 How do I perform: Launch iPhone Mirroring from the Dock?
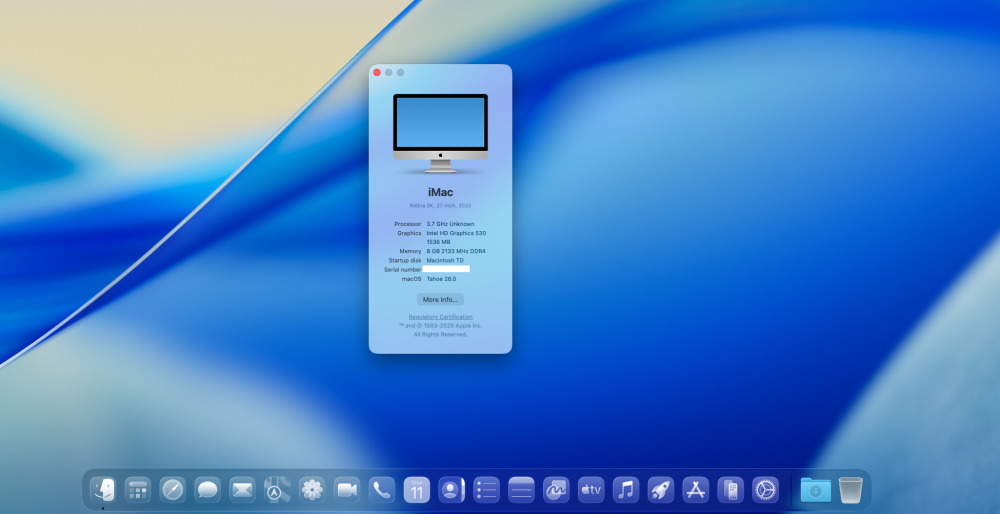click(x=731, y=490)
